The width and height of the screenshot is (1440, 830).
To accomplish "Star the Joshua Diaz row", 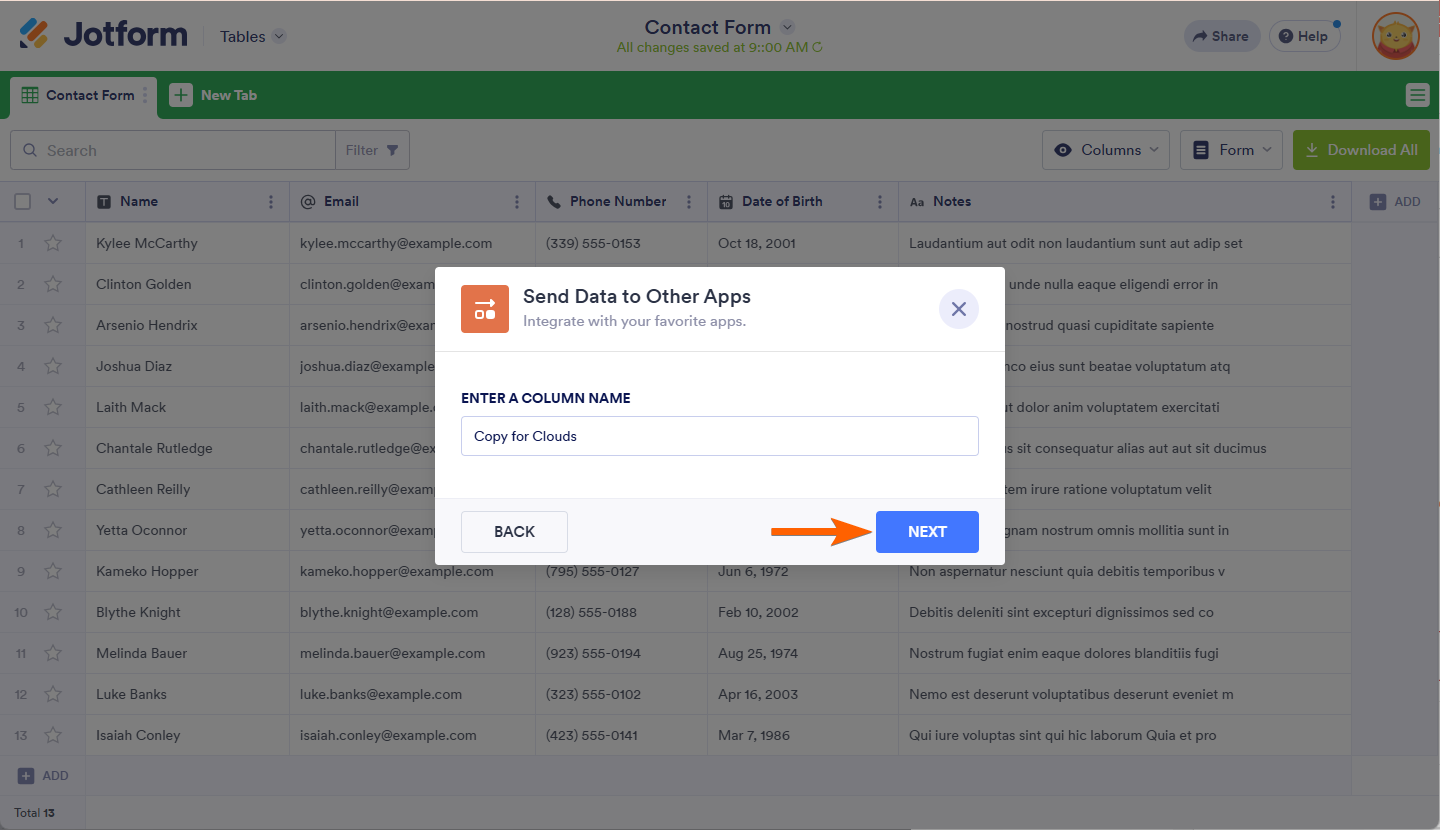I will 53,366.
